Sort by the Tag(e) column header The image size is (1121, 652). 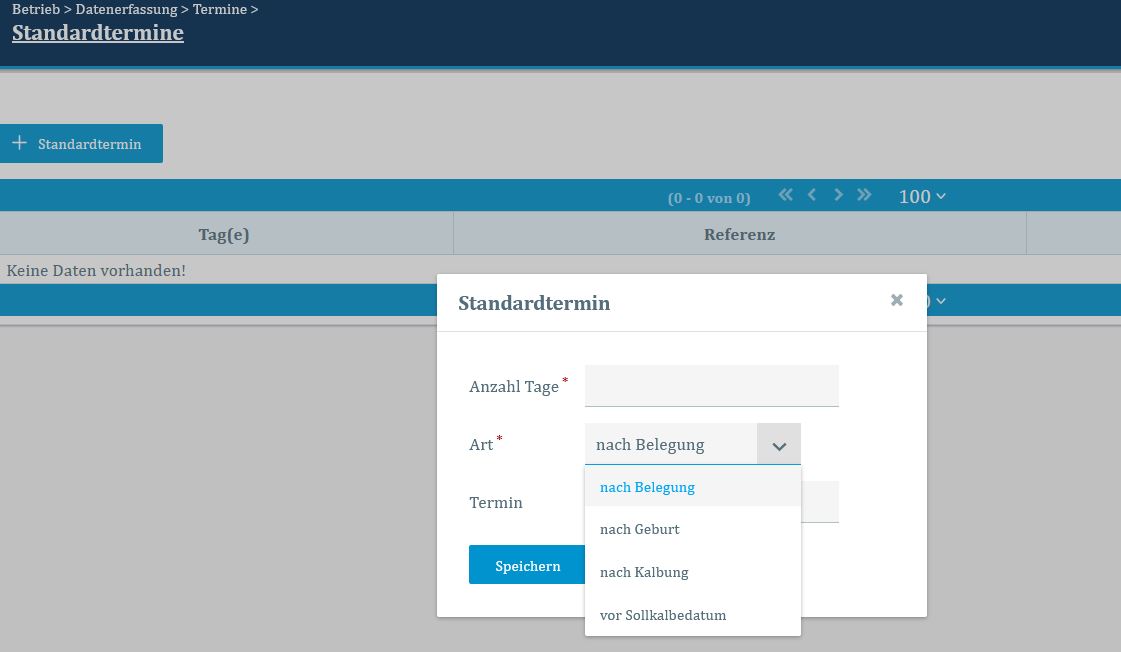coord(224,235)
